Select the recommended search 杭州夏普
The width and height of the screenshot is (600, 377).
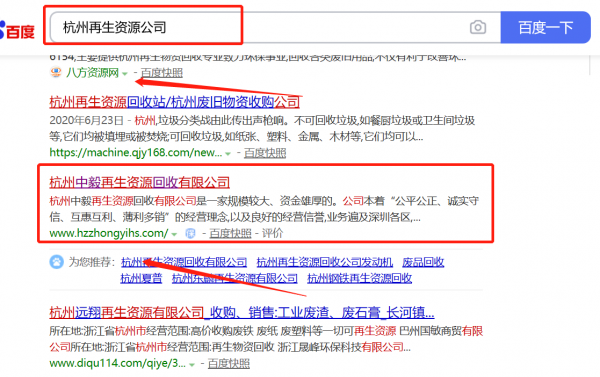click(x=141, y=278)
